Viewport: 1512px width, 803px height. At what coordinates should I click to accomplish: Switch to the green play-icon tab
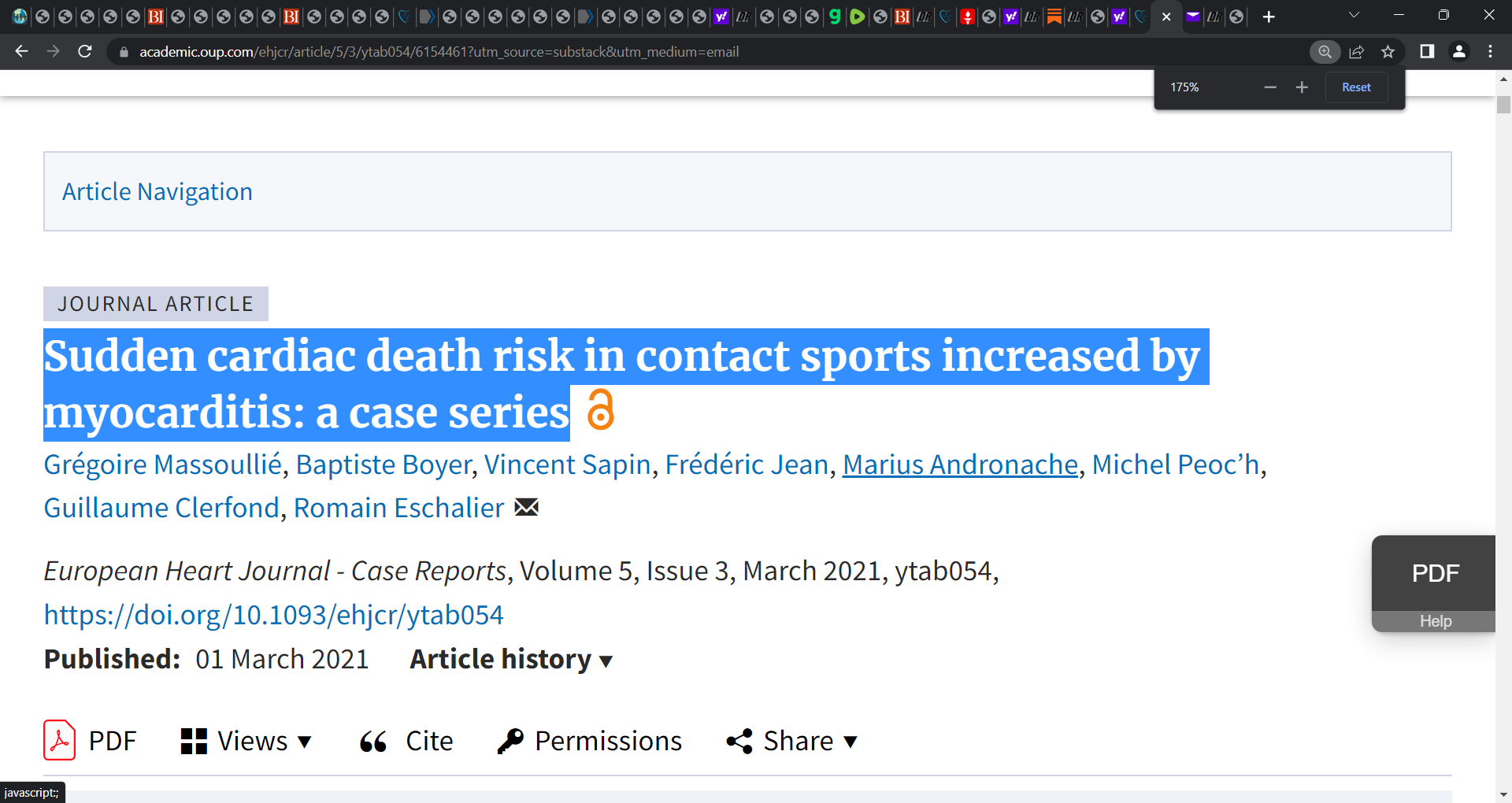pyautogui.click(x=858, y=17)
